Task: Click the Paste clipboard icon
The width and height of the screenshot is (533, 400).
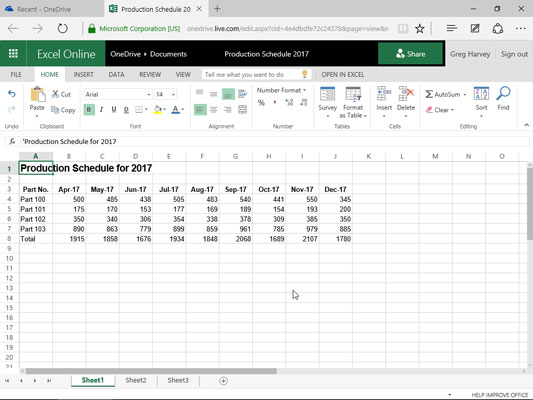Action: [x=37, y=94]
